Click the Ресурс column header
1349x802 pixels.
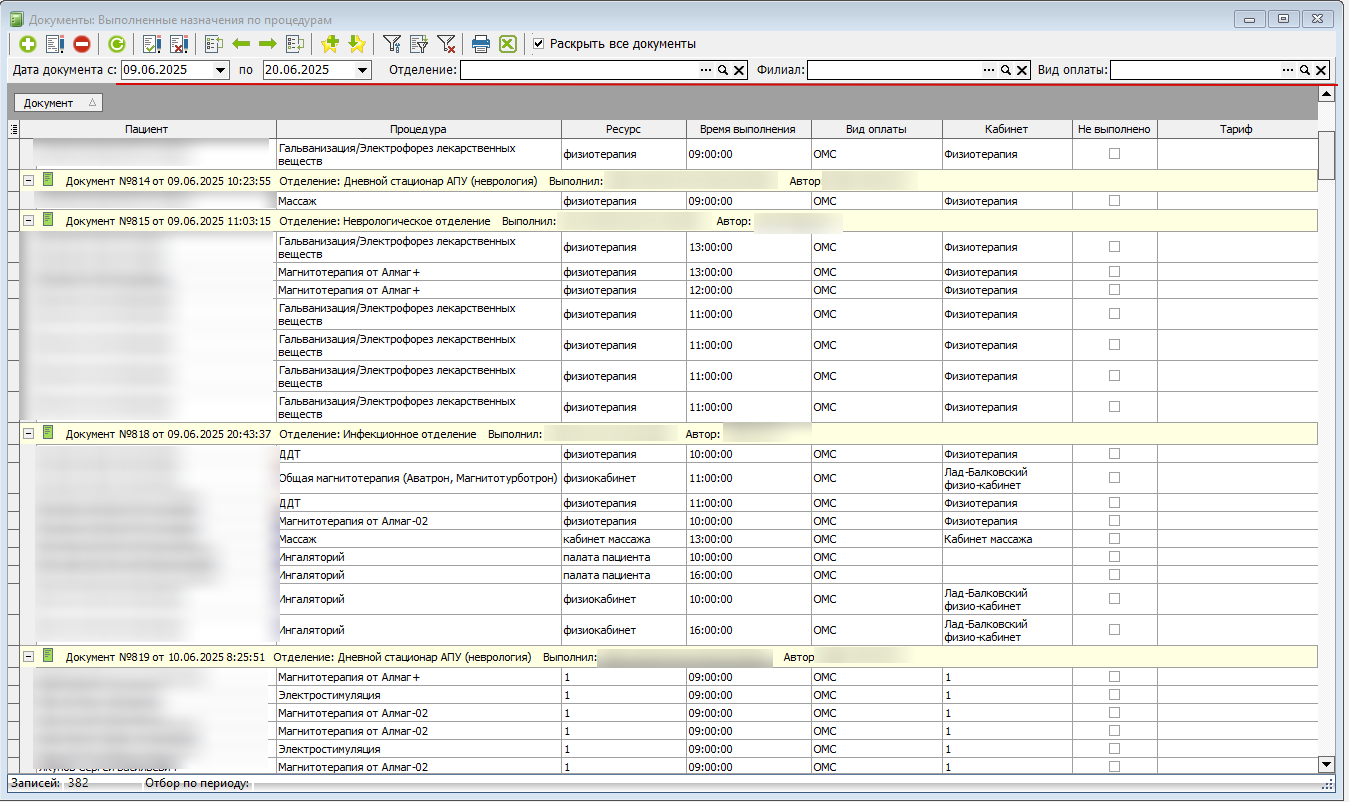coord(623,129)
